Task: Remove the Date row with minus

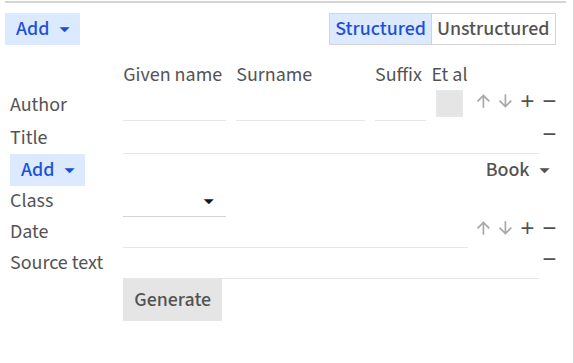Action: click(549, 228)
